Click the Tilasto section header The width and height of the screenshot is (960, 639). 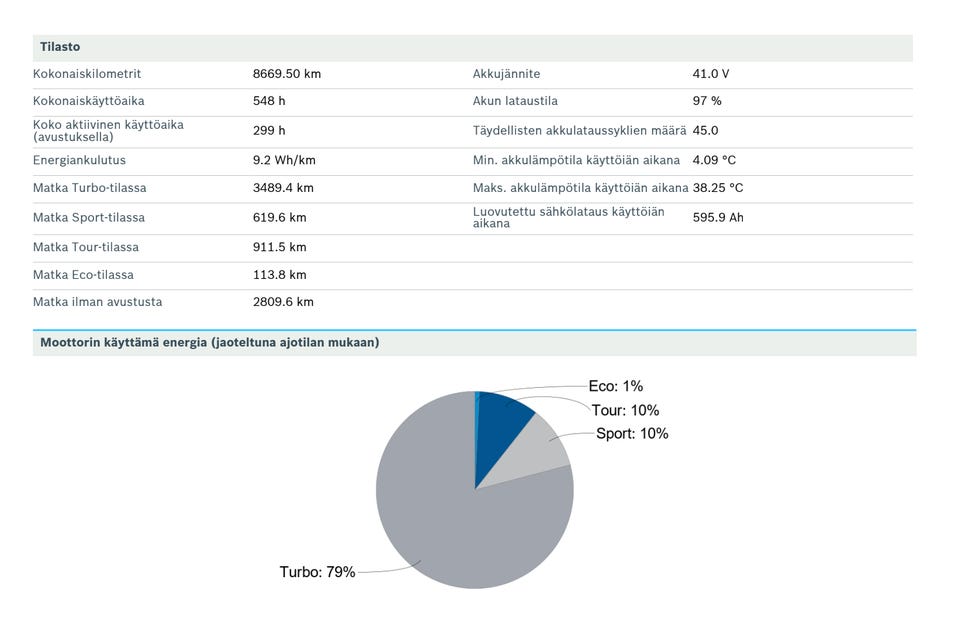click(x=473, y=47)
